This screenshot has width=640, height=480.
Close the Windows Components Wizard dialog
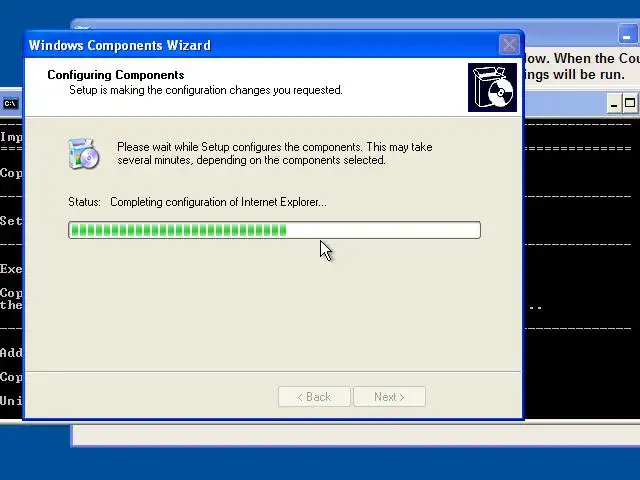coord(509,44)
